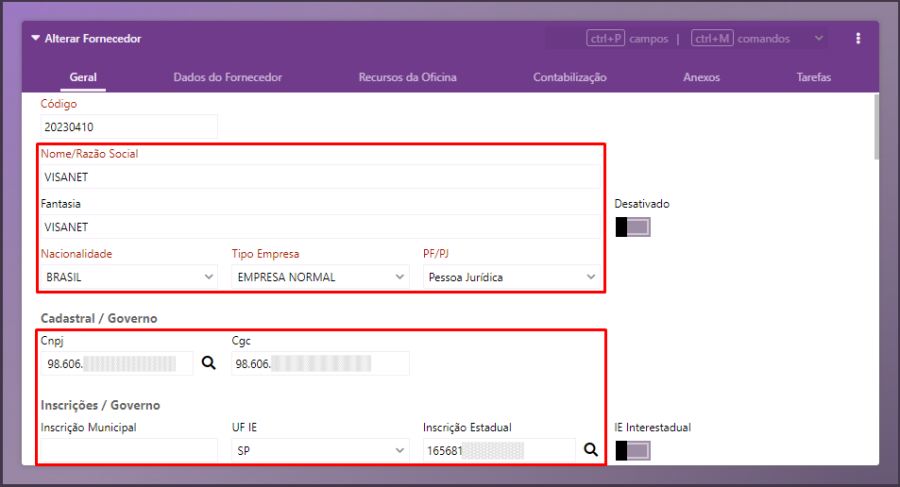Open the Tipo Empresa dropdown
This screenshot has width=900, height=487.
pyautogui.click(x=320, y=277)
